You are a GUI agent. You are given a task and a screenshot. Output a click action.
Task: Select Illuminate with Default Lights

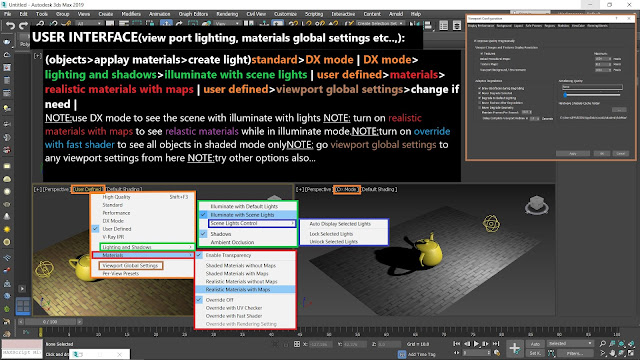coord(247,207)
